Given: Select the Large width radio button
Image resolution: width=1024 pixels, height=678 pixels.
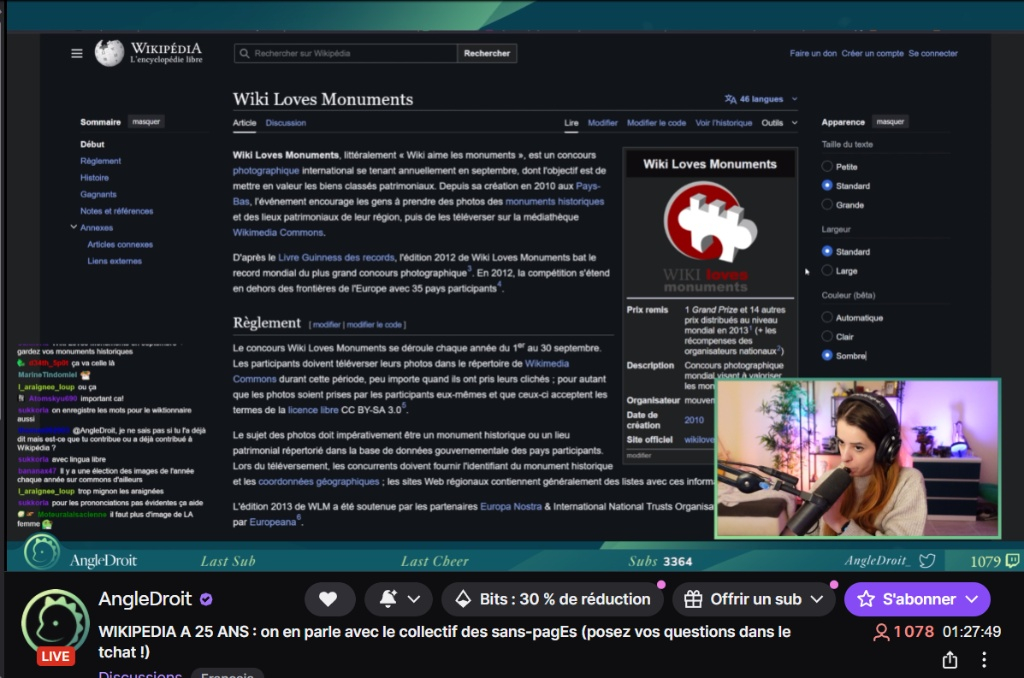Looking at the screenshot, I should (x=827, y=271).
